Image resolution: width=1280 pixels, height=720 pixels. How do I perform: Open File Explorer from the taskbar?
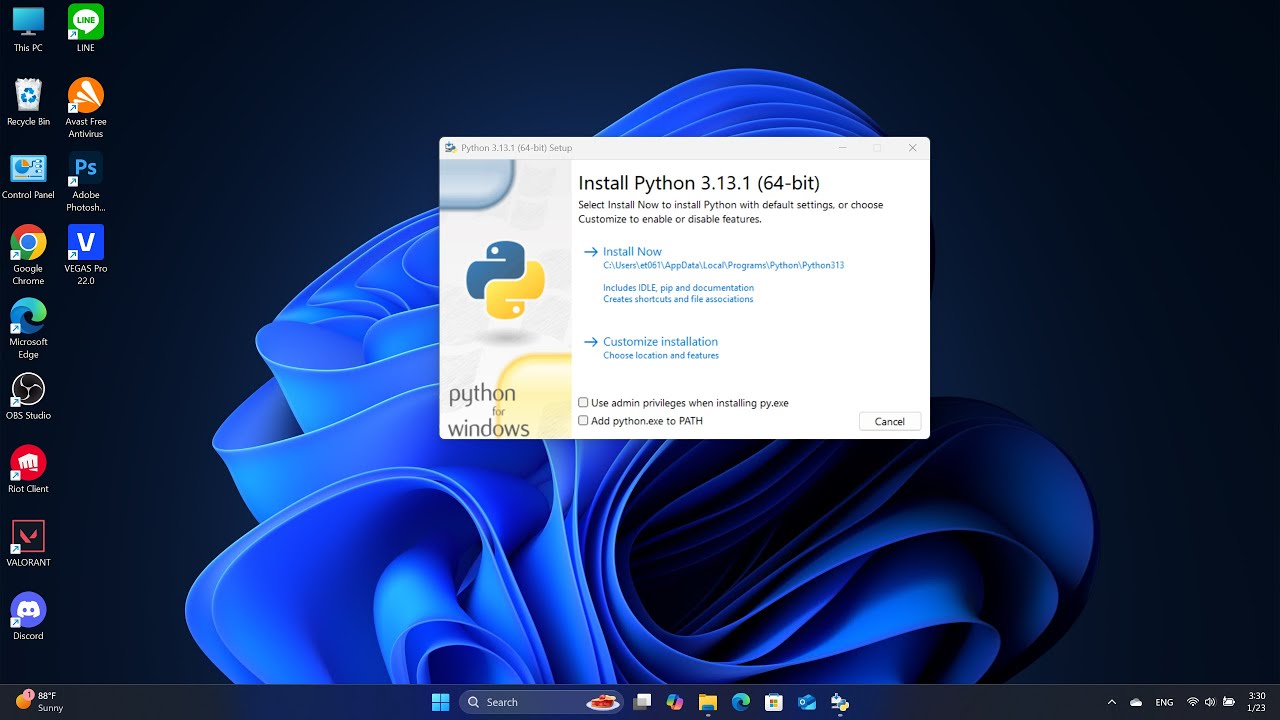coord(708,702)
